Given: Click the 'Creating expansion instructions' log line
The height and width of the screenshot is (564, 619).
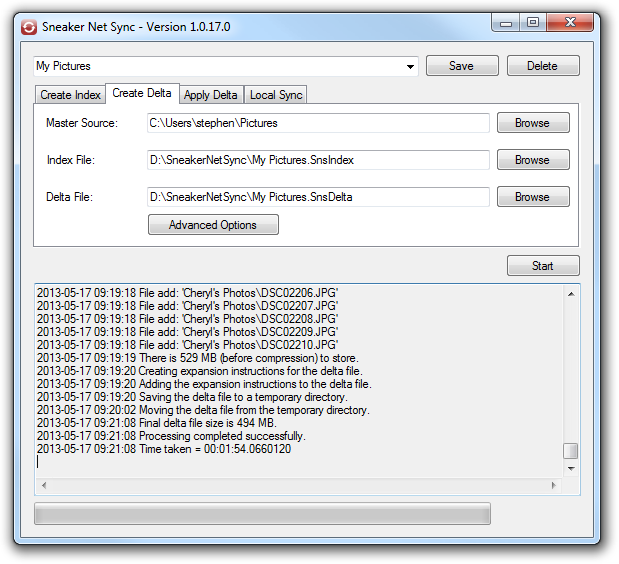Looking at the screenshot, I should 200,371.
